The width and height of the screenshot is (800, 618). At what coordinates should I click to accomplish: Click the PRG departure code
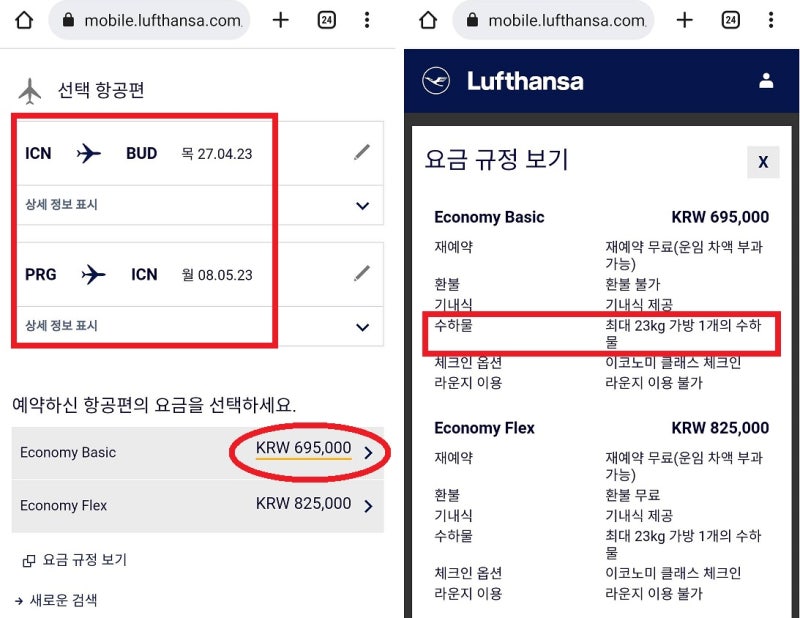(x=41, y=275)
